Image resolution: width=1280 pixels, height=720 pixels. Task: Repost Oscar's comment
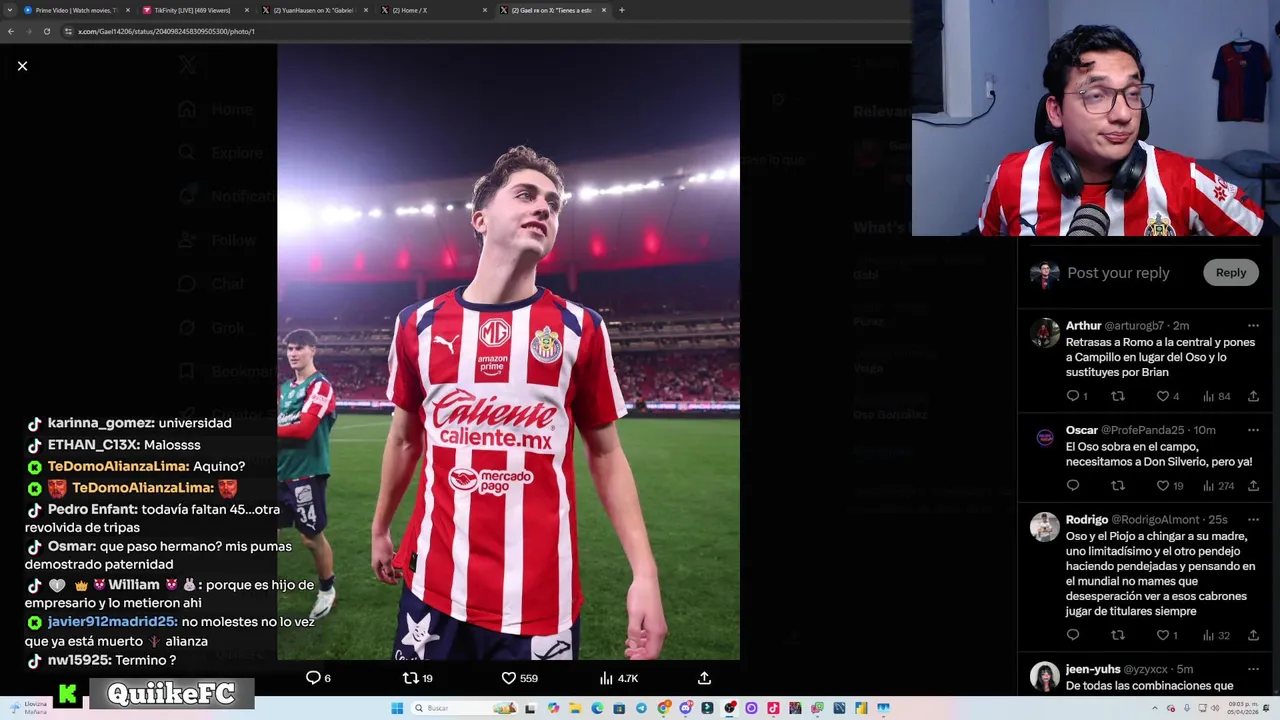[1118, 486]
